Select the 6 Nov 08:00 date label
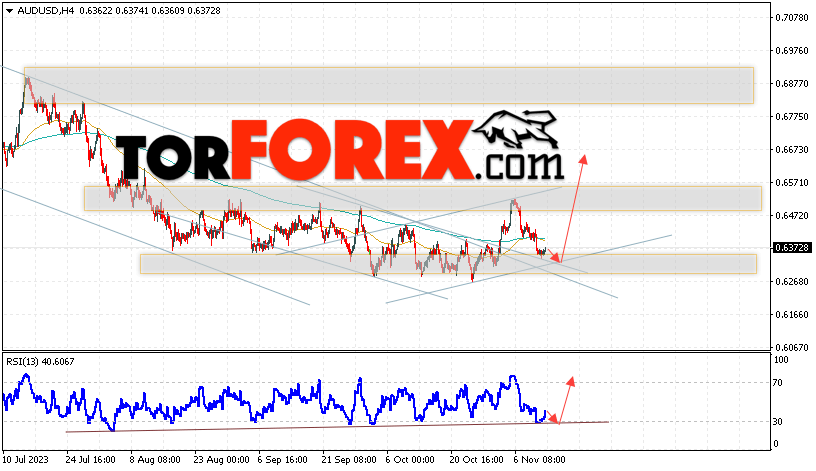The image size is (816, 471). click(539, 460)
